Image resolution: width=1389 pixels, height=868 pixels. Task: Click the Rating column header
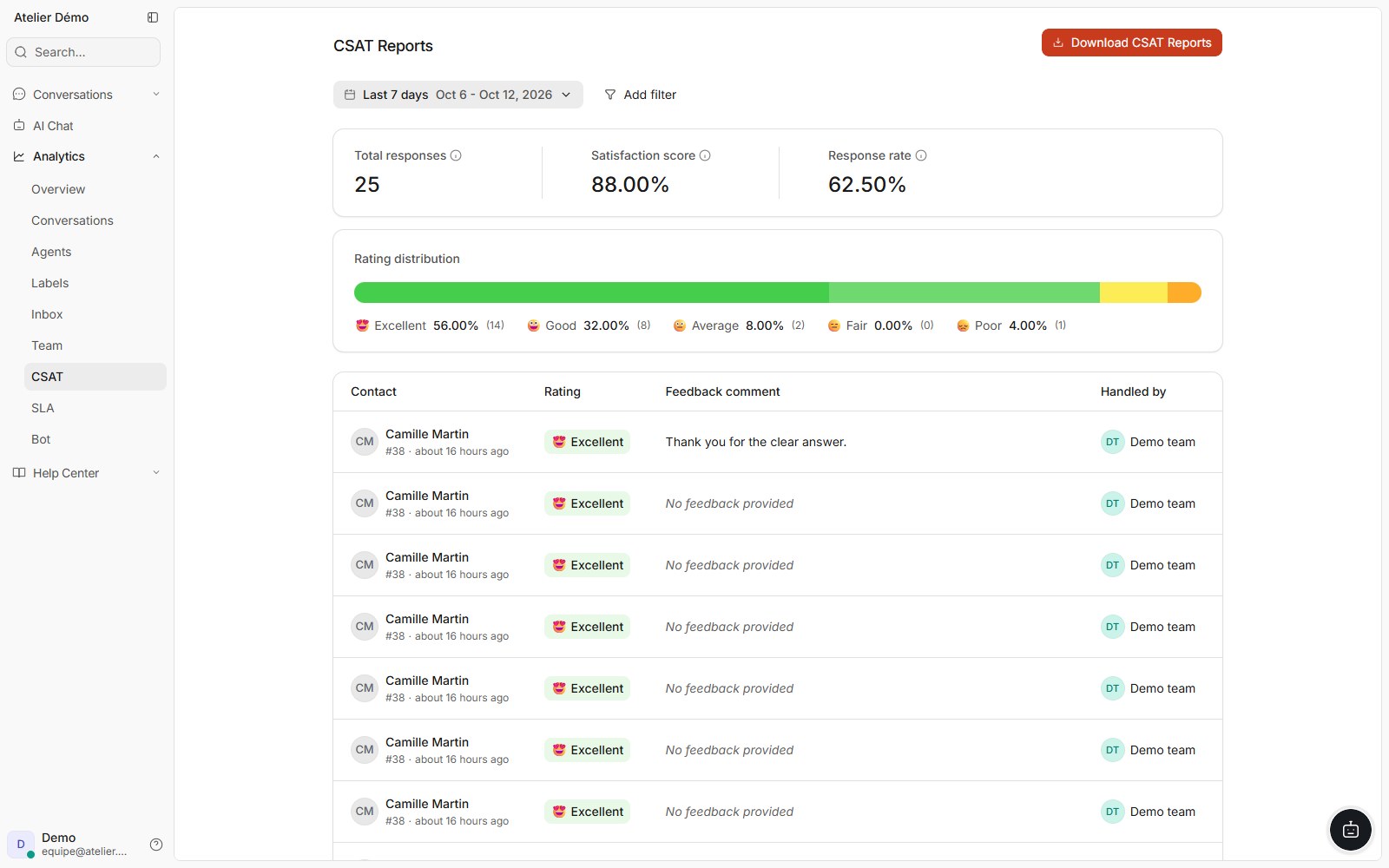pyautogui.click(x=563, y=391)
